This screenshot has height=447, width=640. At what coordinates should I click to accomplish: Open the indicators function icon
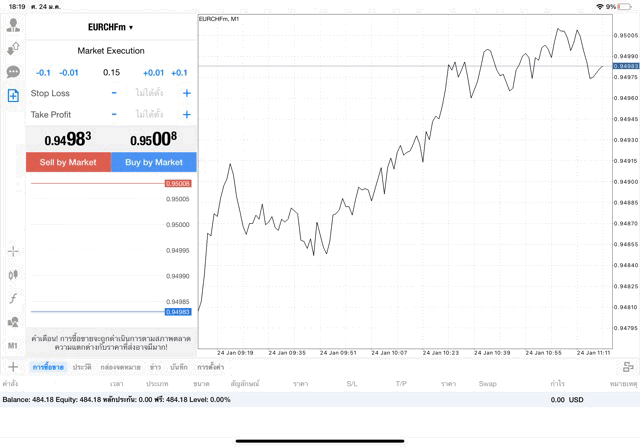13,298
